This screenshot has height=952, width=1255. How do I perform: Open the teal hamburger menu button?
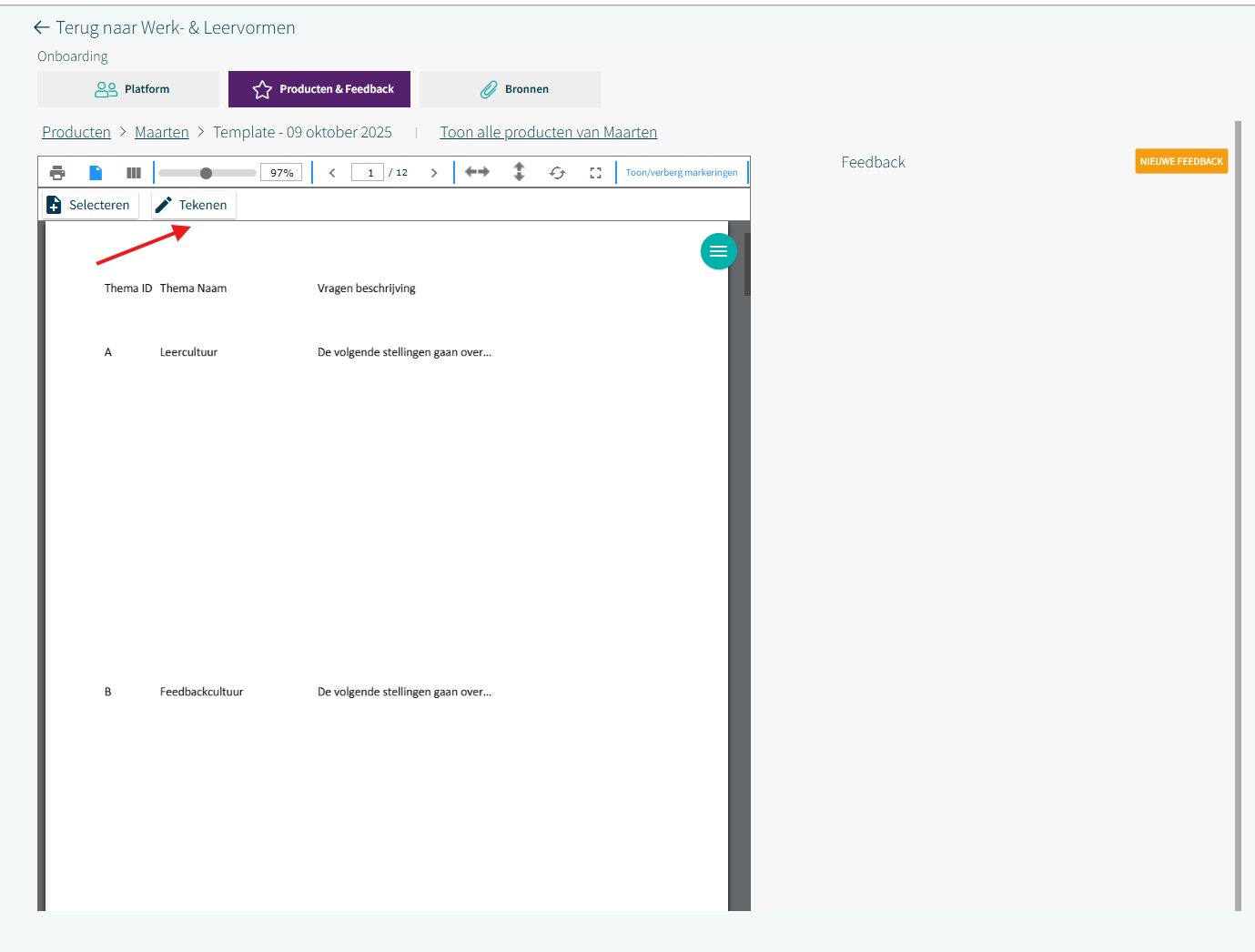point(718,251)
